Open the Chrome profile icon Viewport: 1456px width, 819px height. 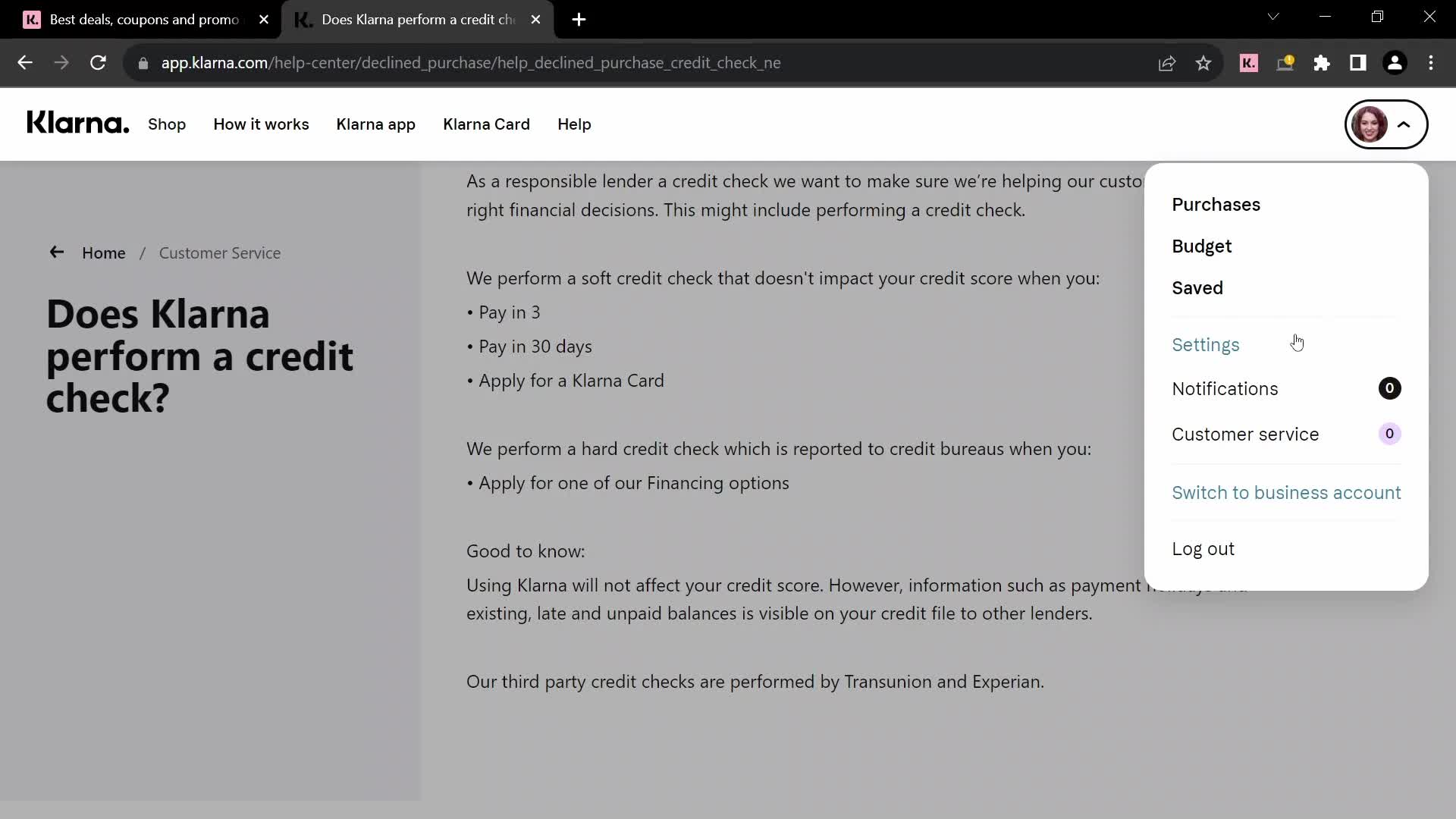click(x=1395, y=63)
